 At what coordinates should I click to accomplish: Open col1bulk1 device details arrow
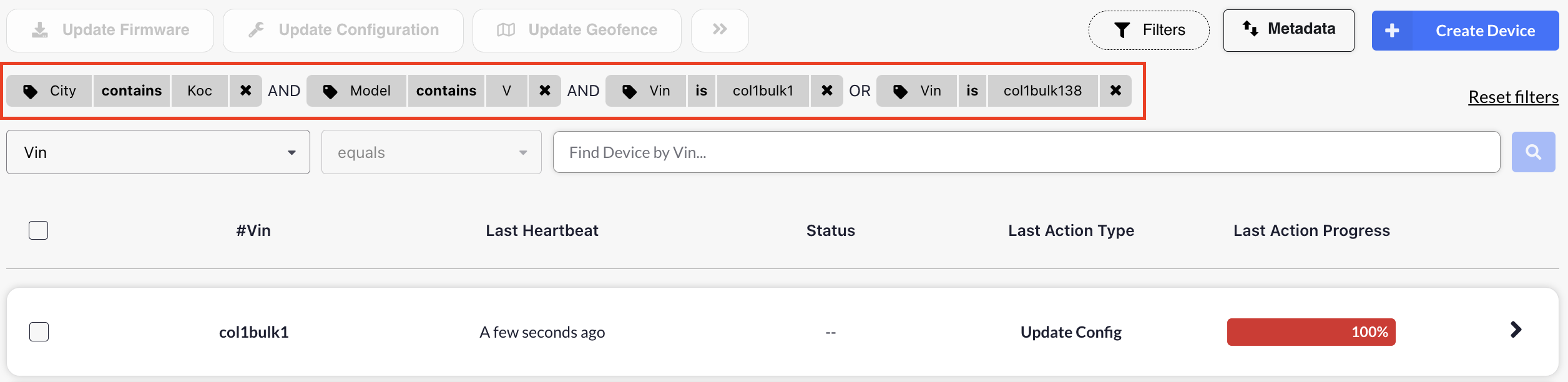1516,330
